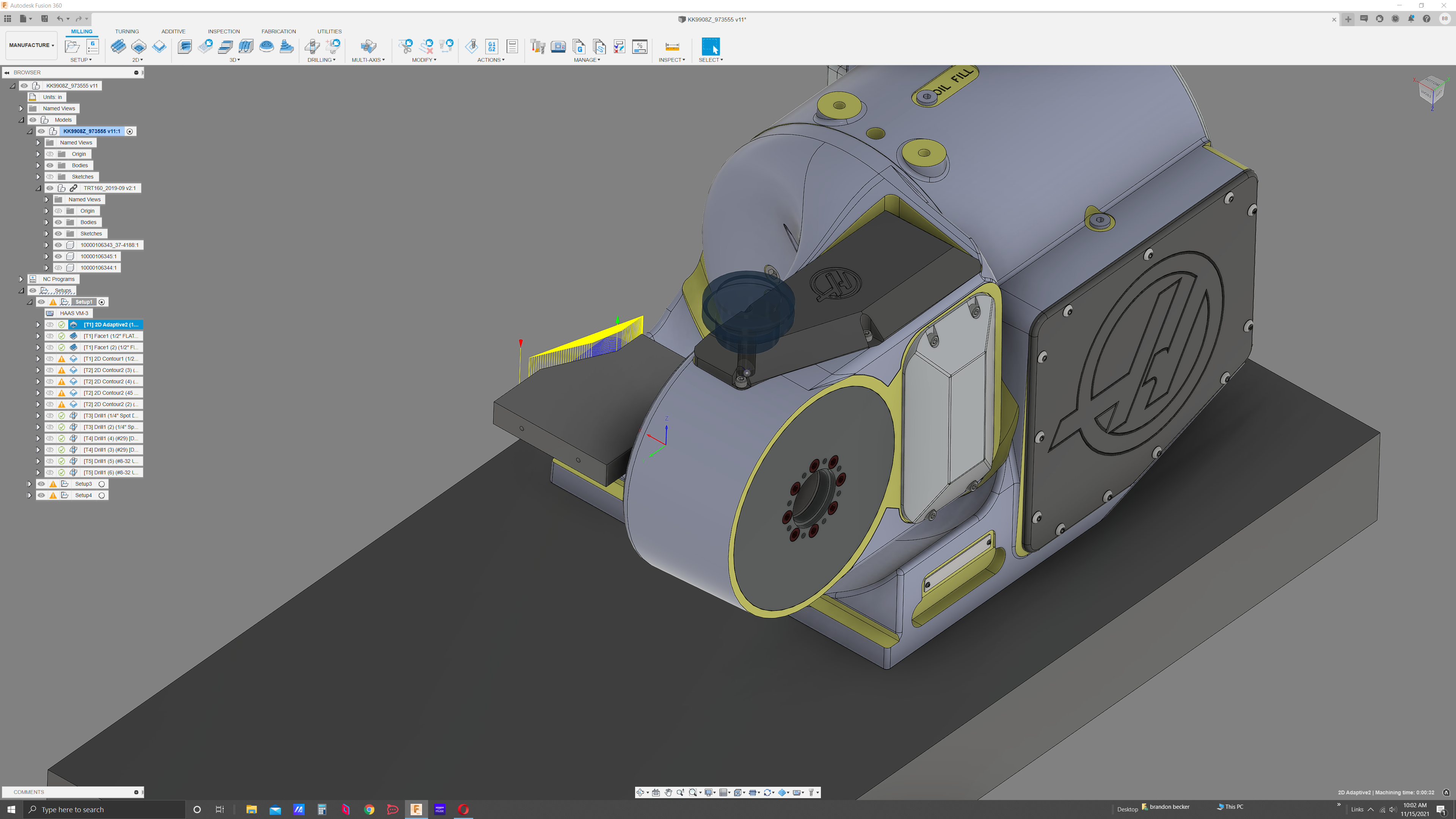Select the Swarf tool under Multi-Axis
This screenshot has width=1456, height=819.
pyautogui.click(x=368, y=47)
